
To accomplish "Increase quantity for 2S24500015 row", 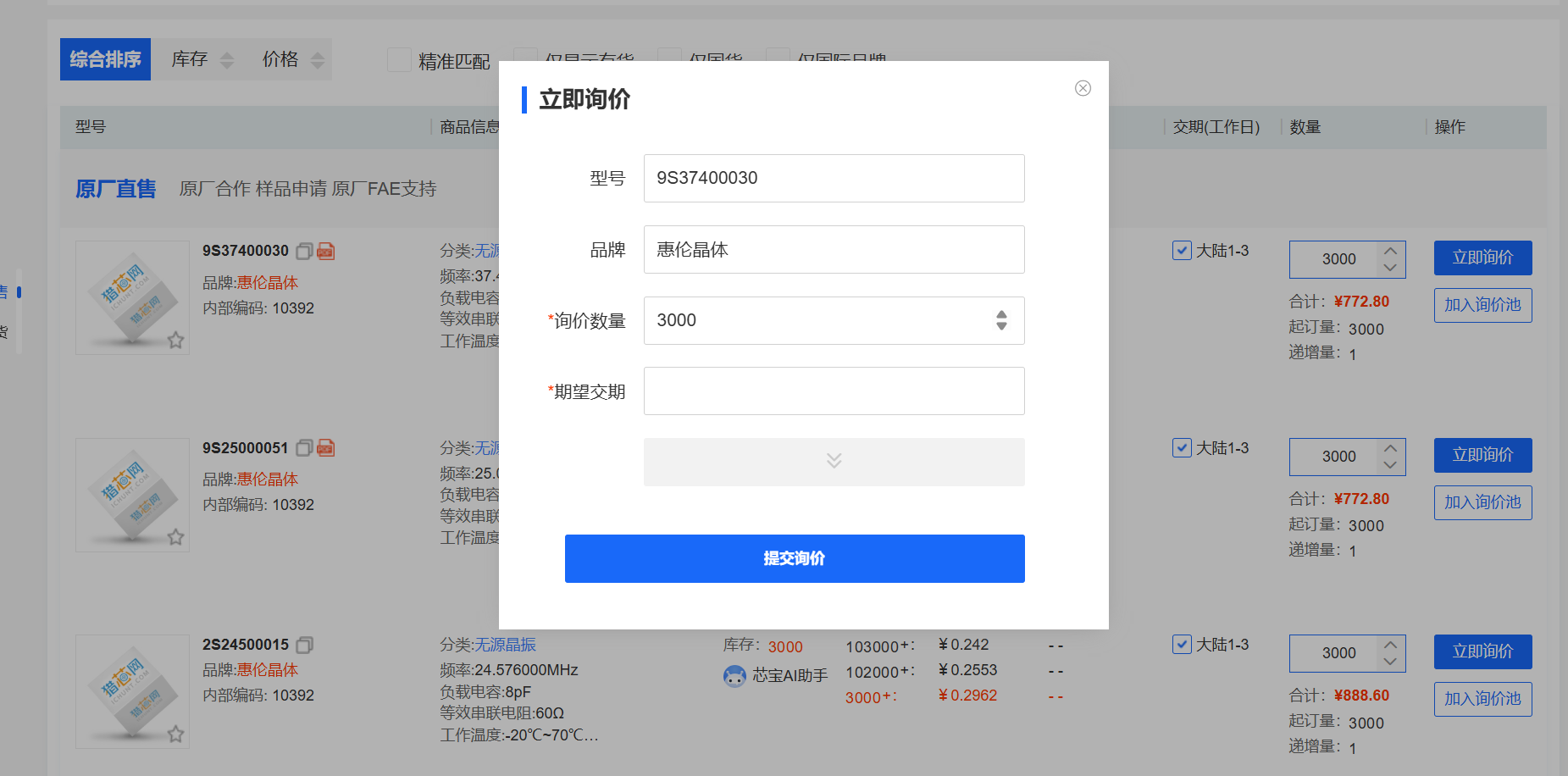I will pos(1390,645).
